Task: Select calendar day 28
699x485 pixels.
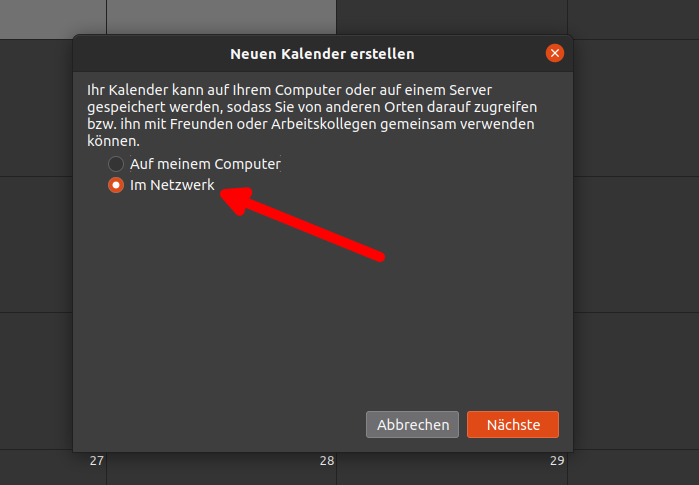Action: coord(327,460)
